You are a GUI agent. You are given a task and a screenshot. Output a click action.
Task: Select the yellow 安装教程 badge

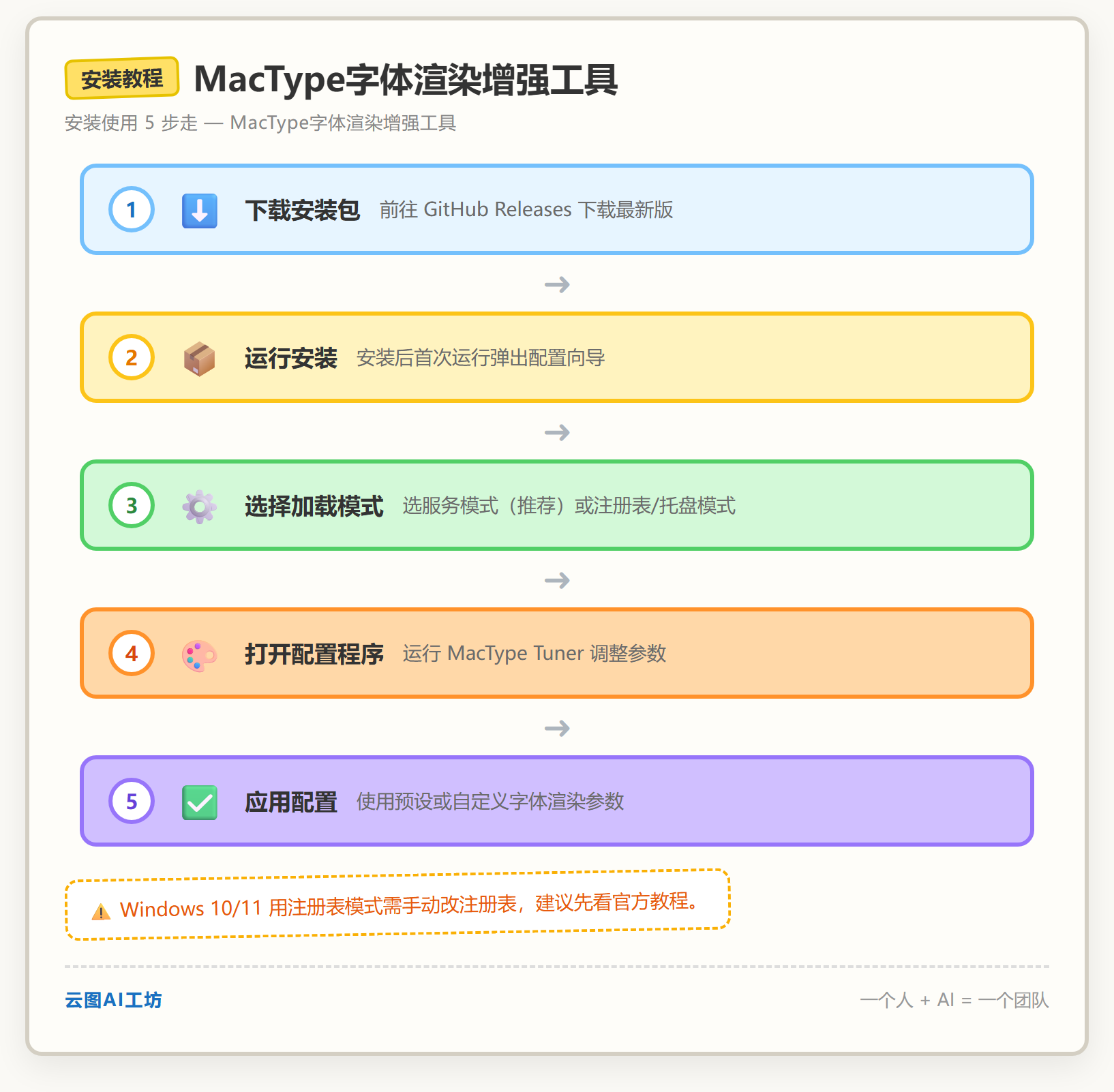click(x=122, y=78)
